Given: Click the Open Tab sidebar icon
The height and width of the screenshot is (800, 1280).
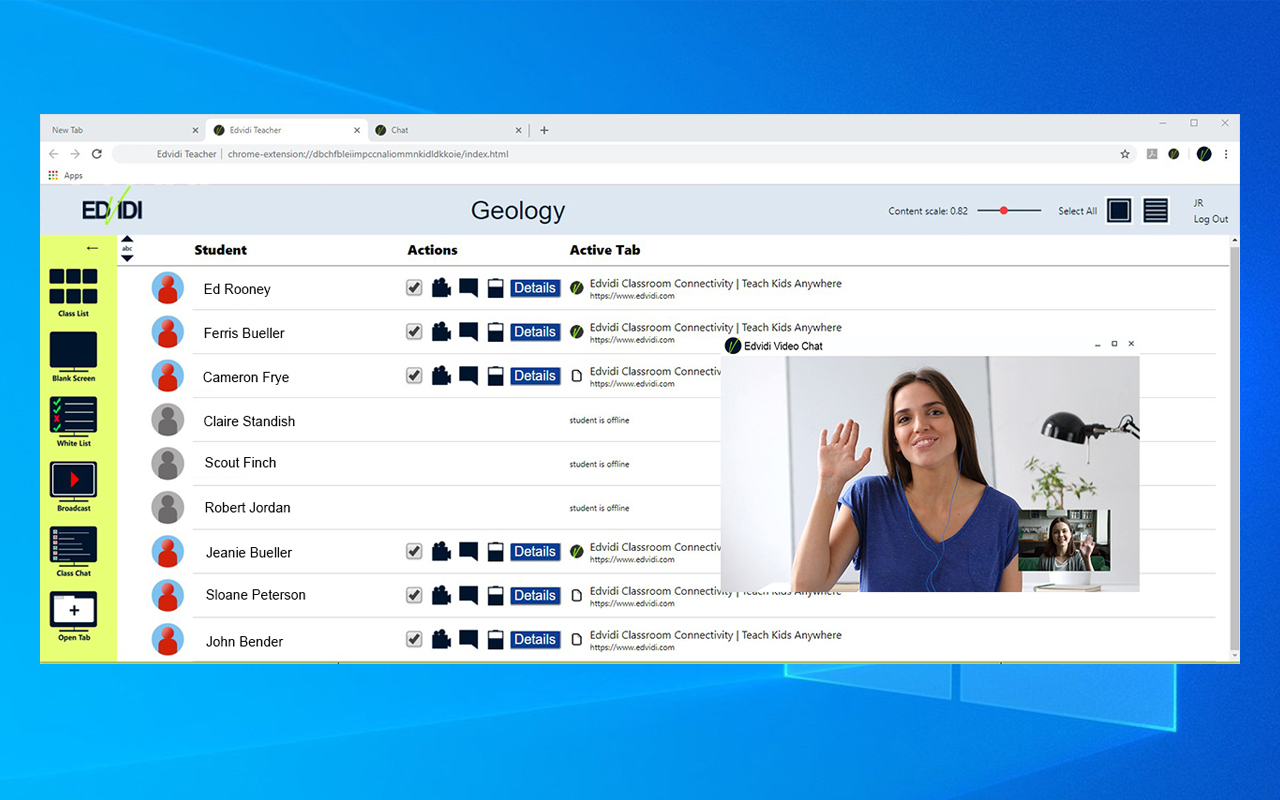Looking at the screenshot, I should [73, 615].
